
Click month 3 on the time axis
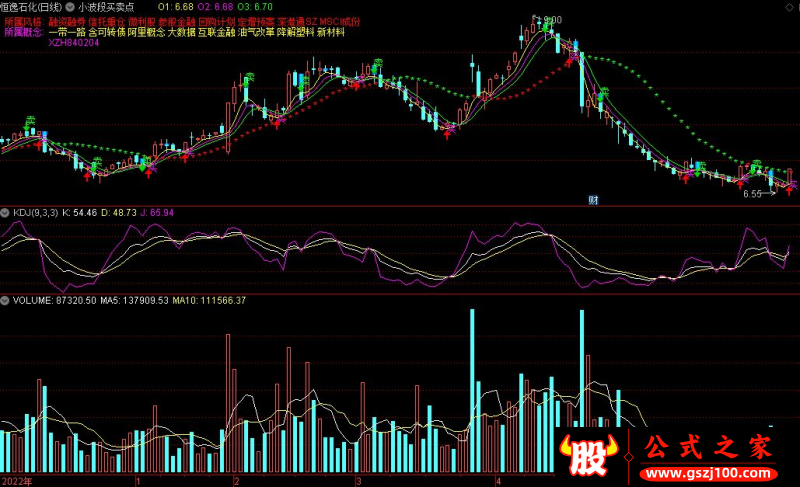coord(359,481)
